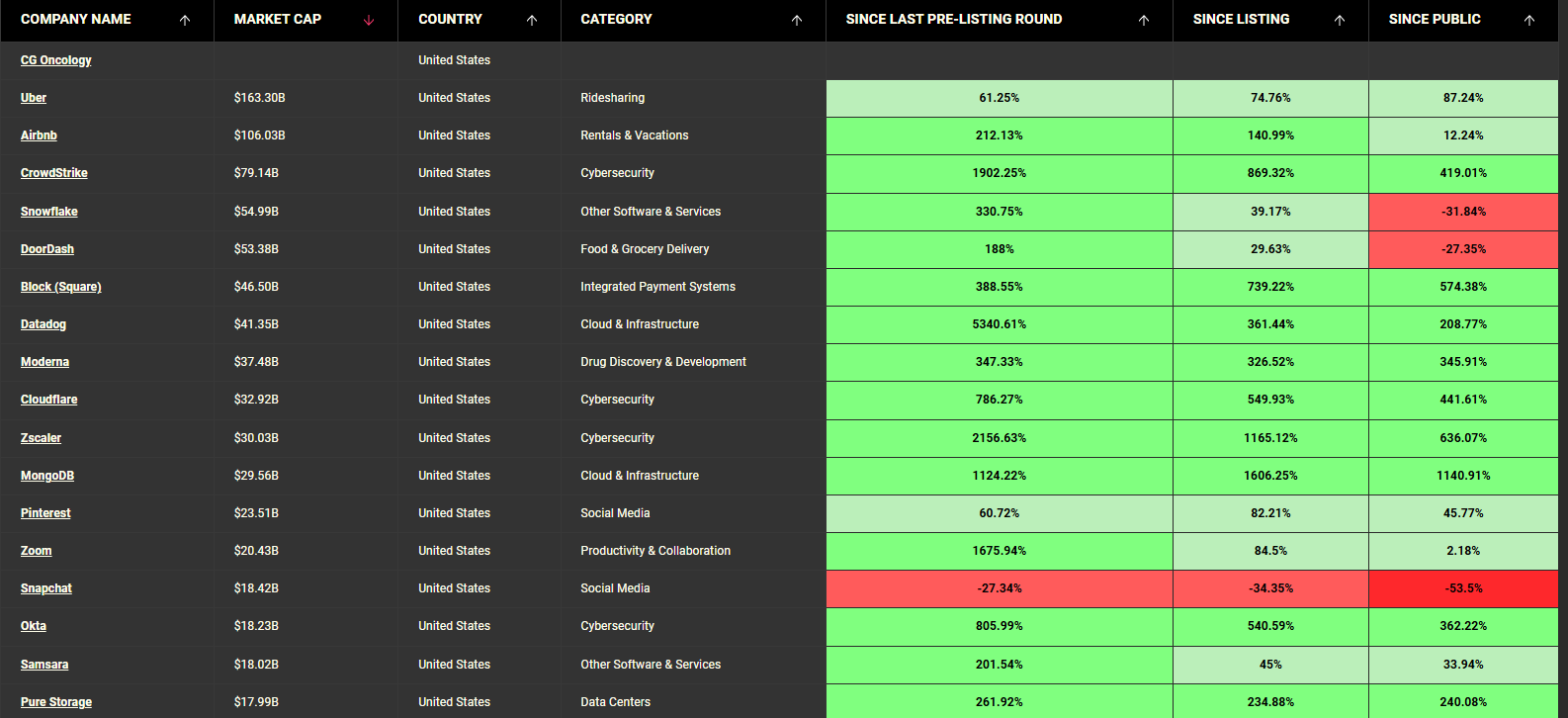1568x718 pixels.
Task: Click Datadog's 5340.61% pre-listing cell
Action: point(999,324)
